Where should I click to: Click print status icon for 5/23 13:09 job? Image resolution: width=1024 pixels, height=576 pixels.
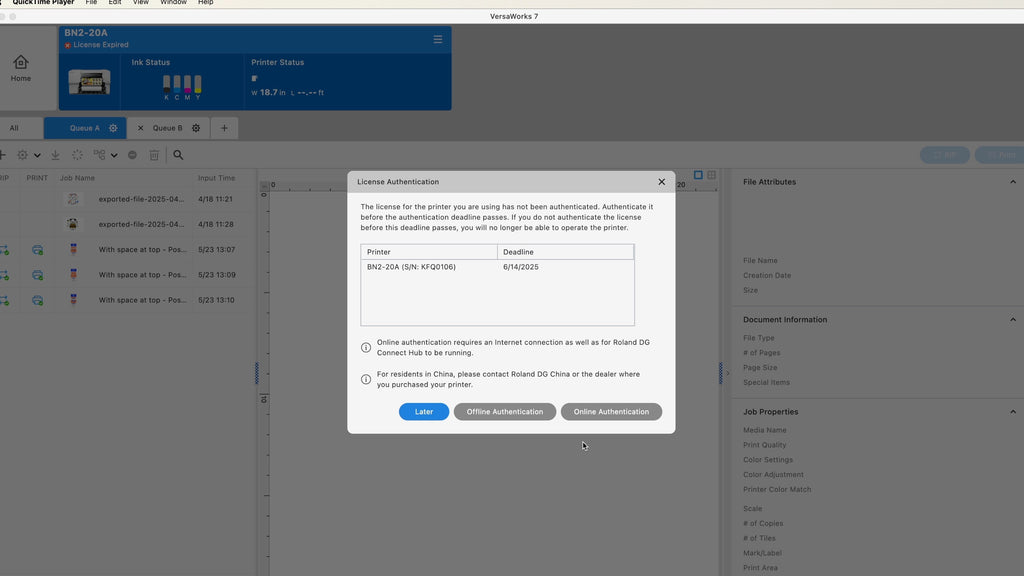[x=37, y=275]
